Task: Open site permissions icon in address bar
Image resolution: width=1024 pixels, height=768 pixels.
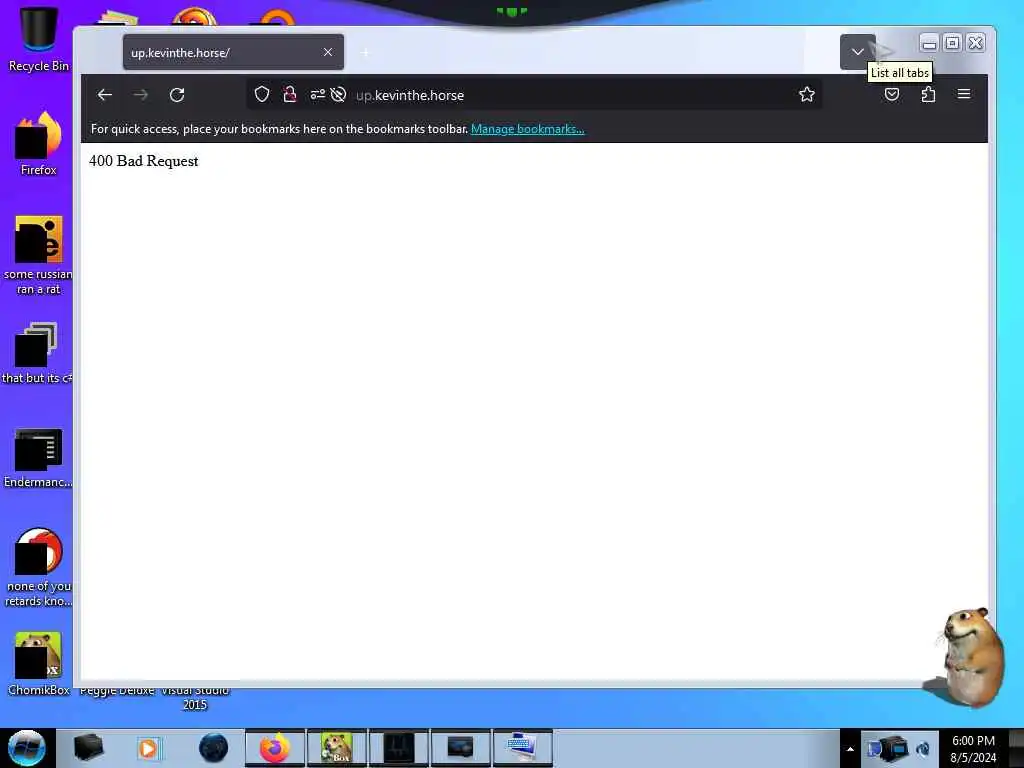Action: point(317,95)
